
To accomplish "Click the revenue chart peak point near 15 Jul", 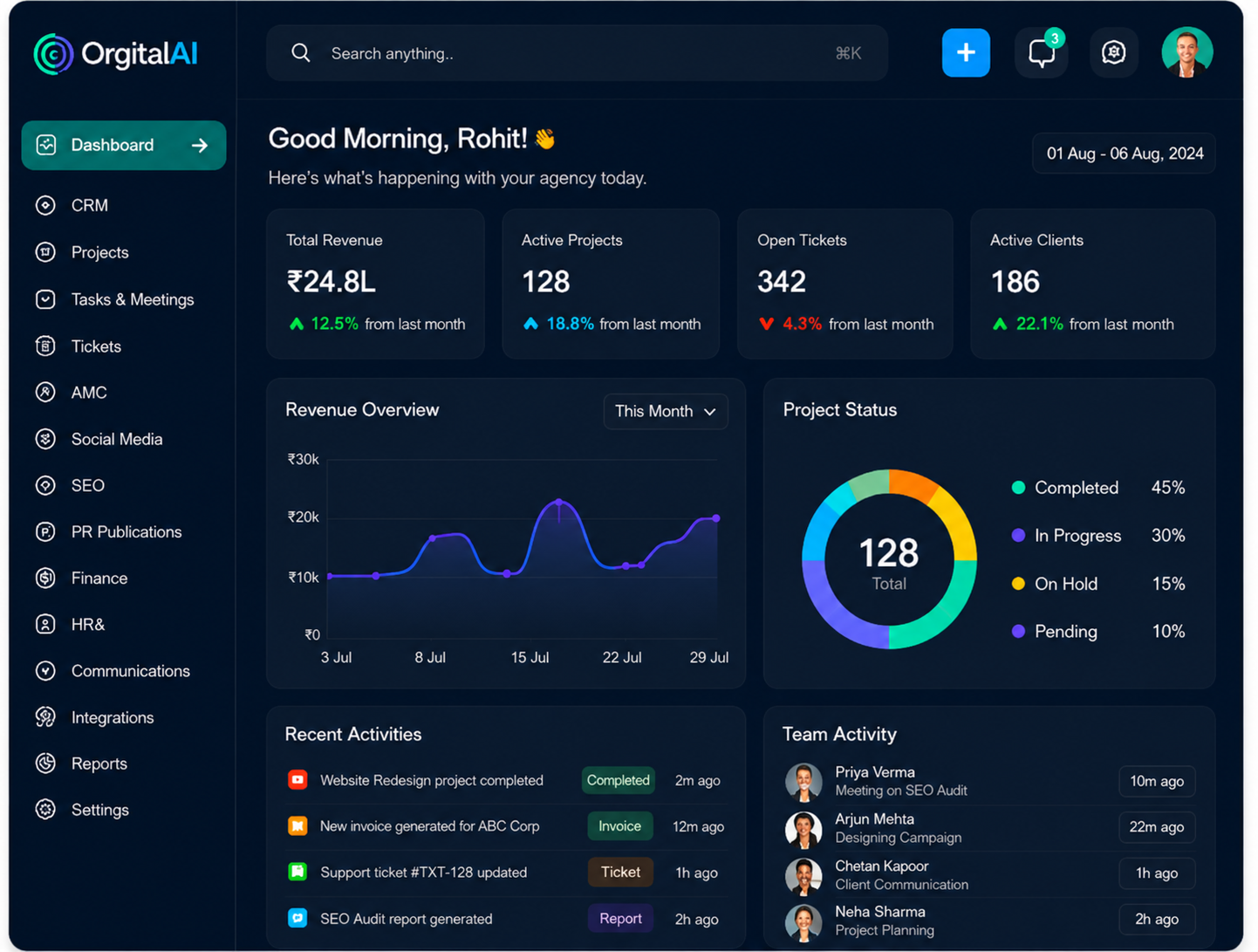I will tap(559, 502).
